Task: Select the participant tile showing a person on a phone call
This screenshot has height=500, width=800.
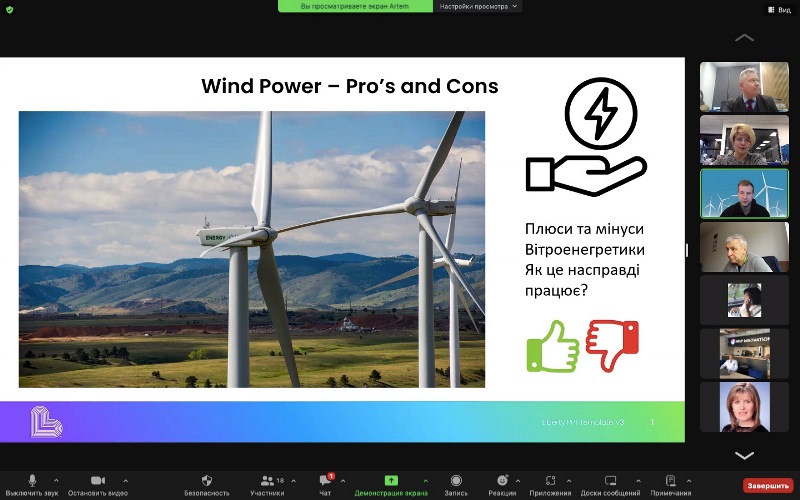Action: click(744, 301)
